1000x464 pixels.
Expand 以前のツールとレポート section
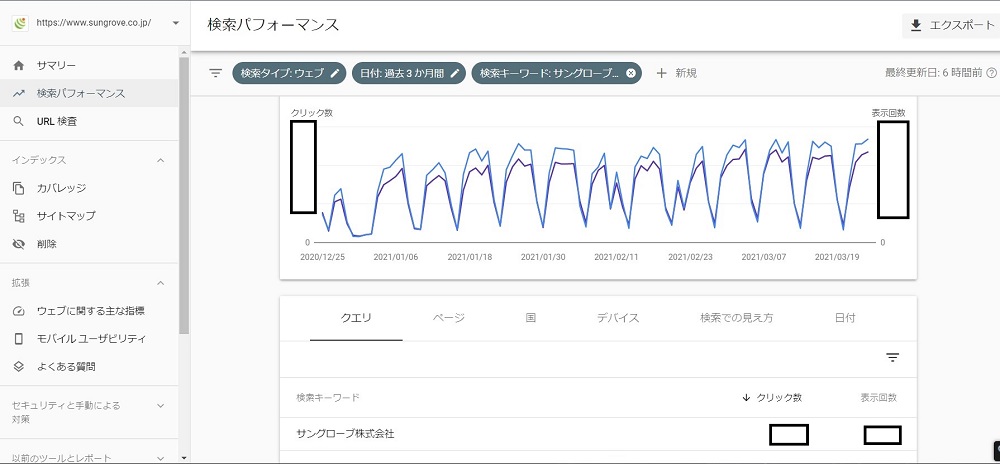click(161, 458)
